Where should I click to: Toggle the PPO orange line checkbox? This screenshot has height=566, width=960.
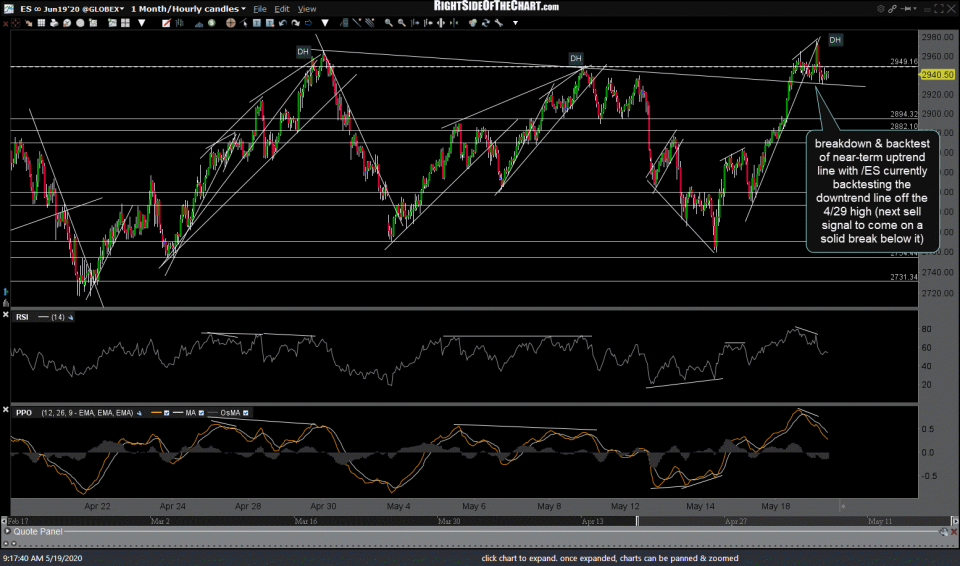(166, 413)
